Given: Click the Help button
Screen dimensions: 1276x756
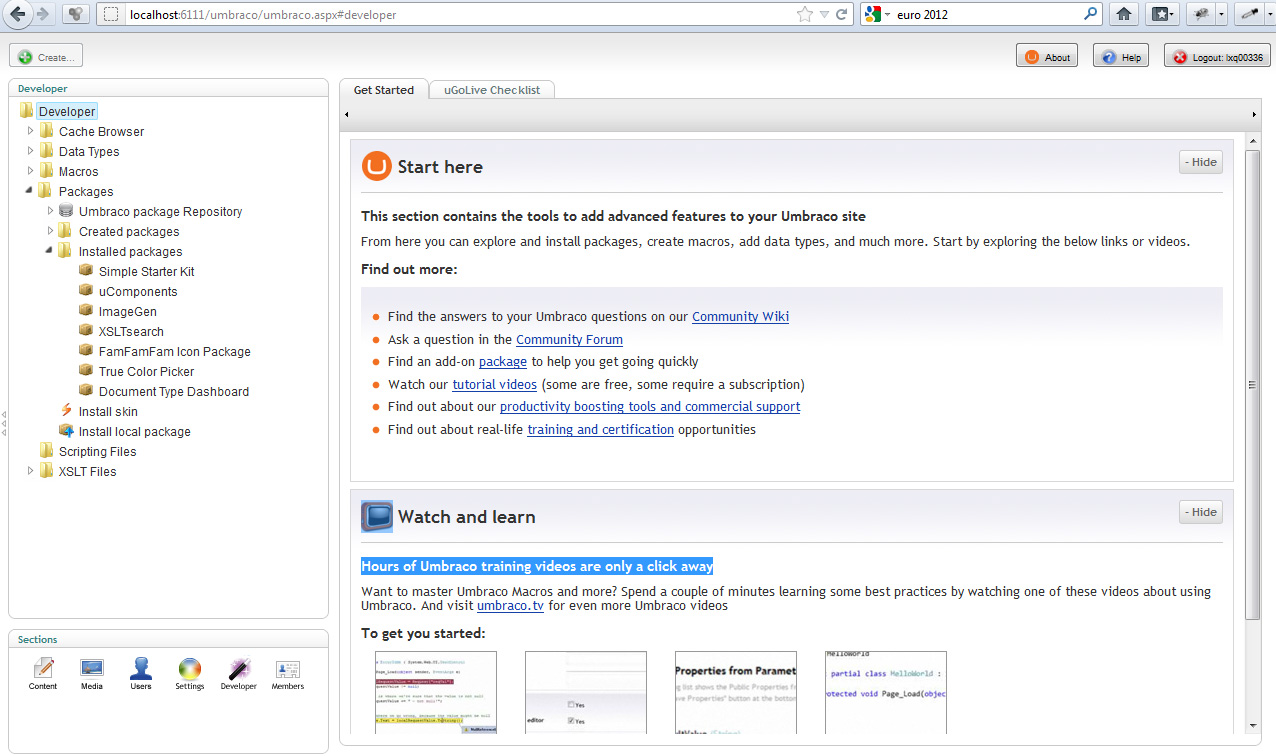Looking at the screenshot, I should coord(1121,57).
